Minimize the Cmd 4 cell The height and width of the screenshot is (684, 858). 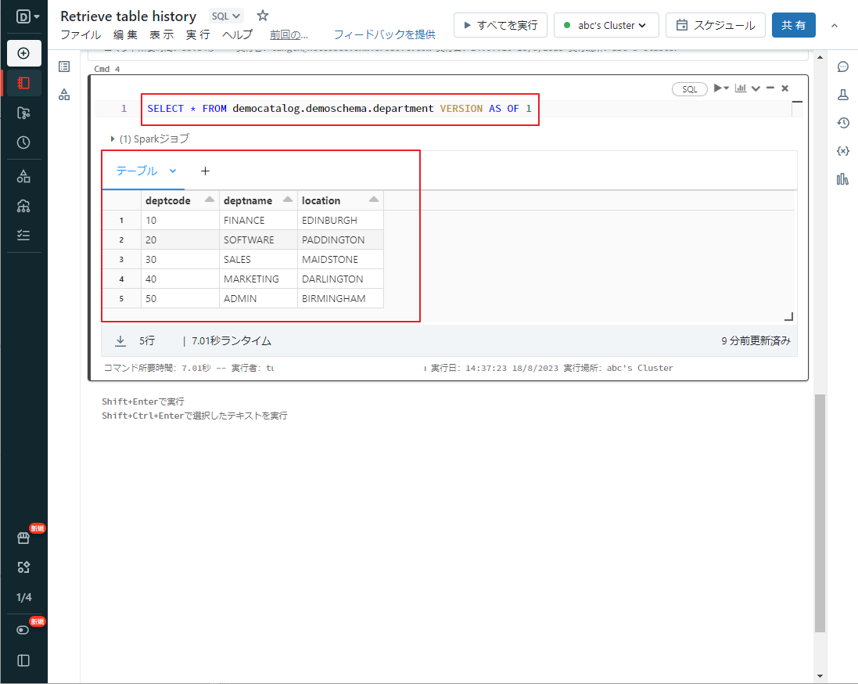(770, 89)
